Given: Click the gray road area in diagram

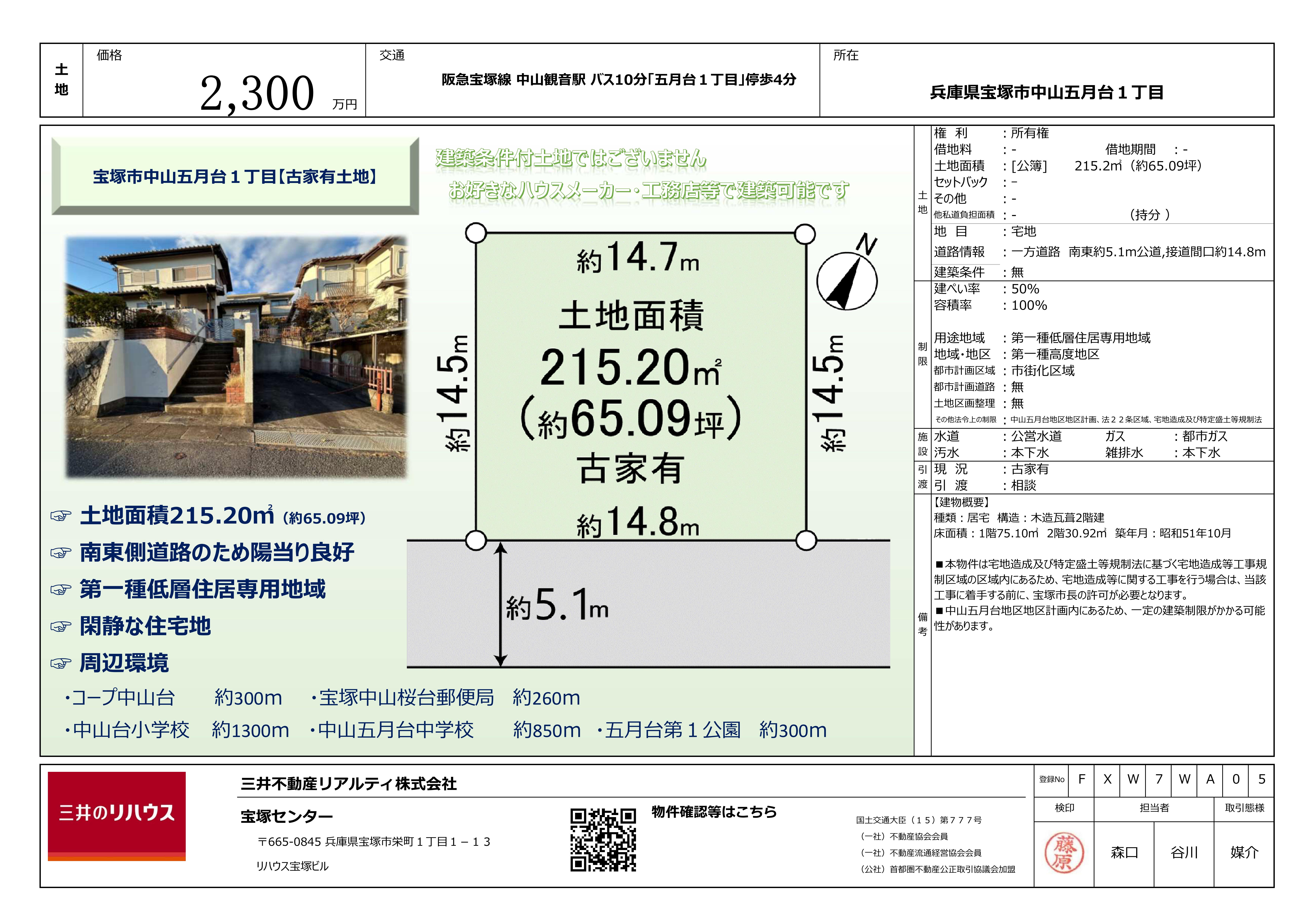Looking at the screenshot, I should pos(740,603).
